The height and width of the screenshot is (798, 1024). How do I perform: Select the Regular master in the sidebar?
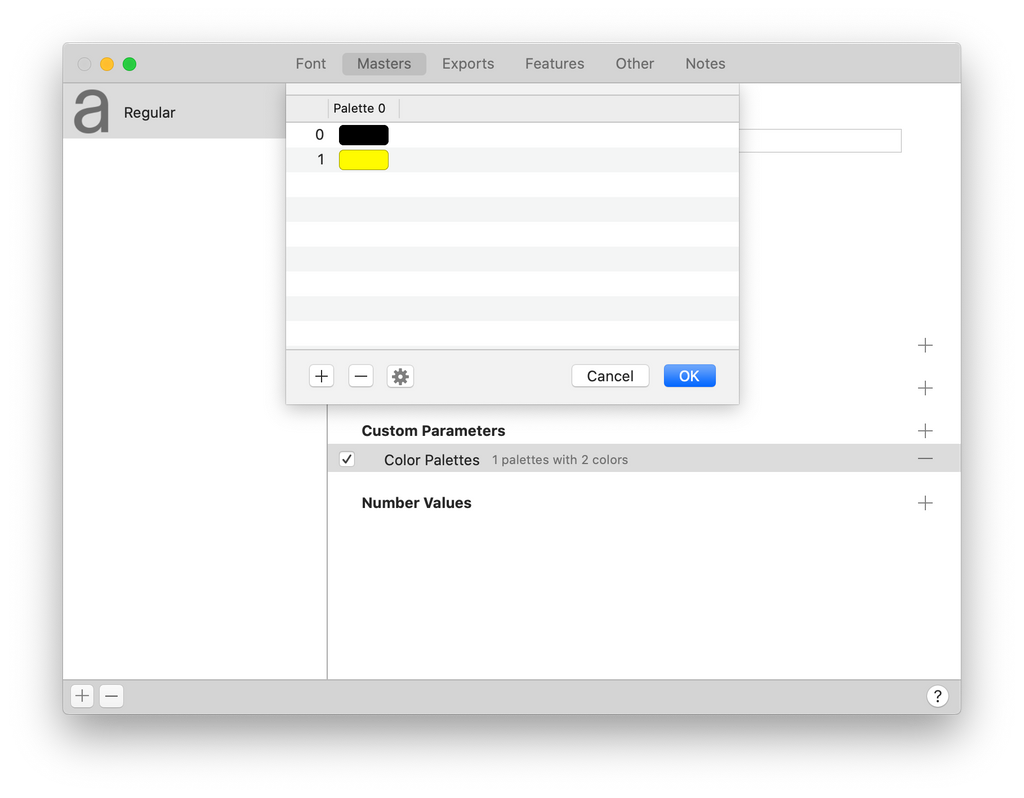pyautogui.click(x=149, y=112)
